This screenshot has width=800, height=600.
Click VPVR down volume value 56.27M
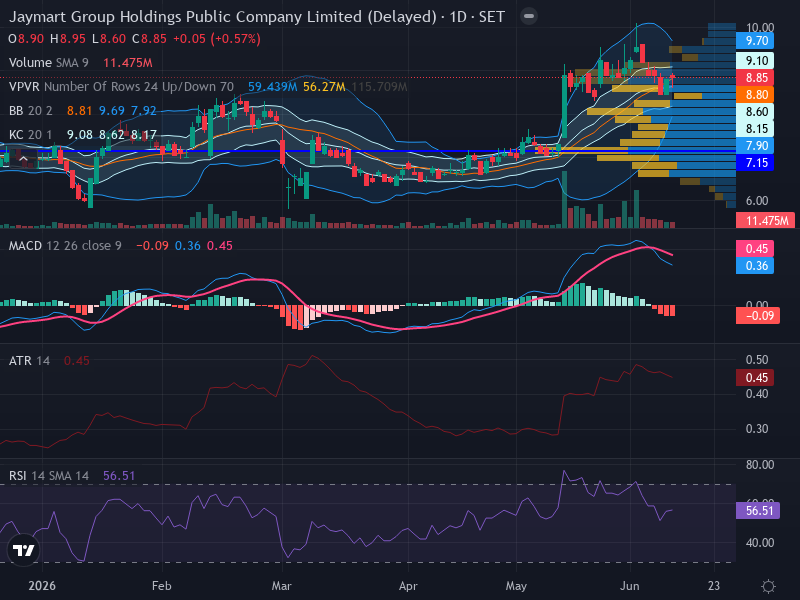(324, 87)
